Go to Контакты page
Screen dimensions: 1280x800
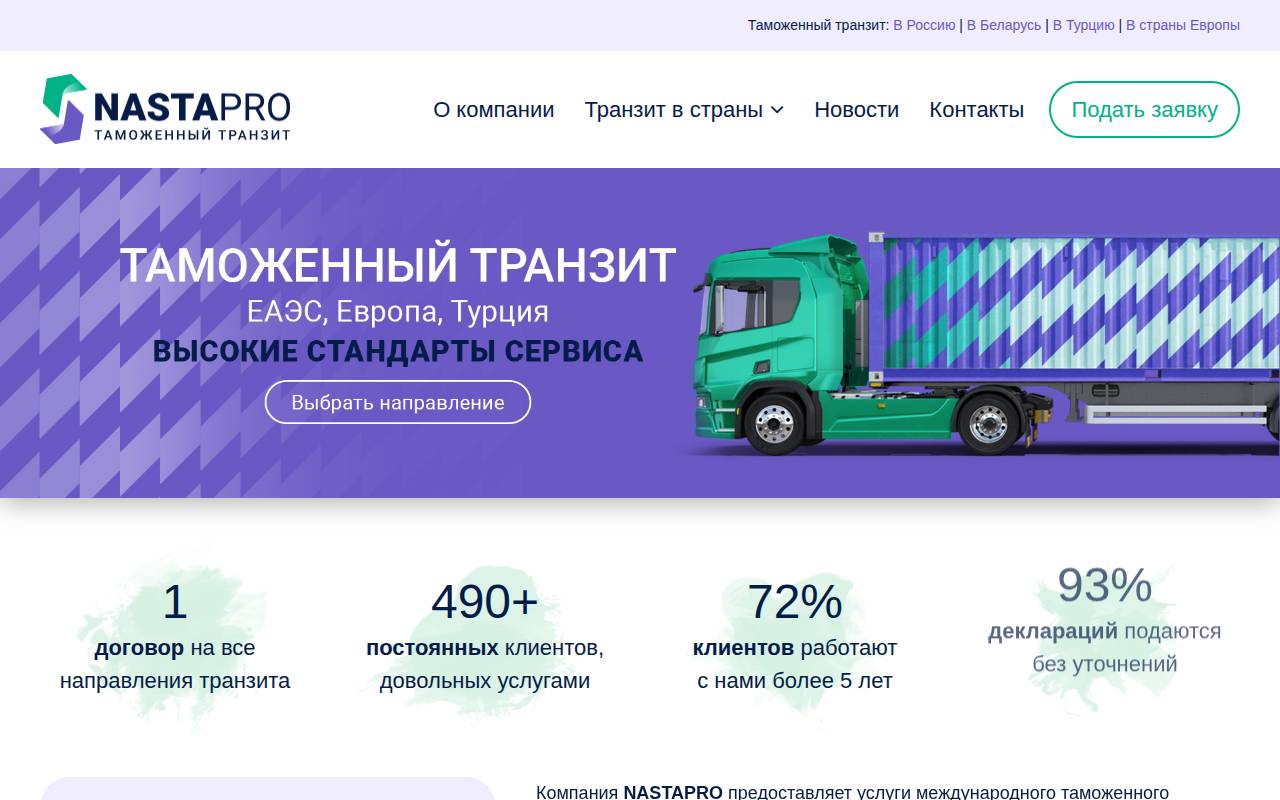pos(977,110)
